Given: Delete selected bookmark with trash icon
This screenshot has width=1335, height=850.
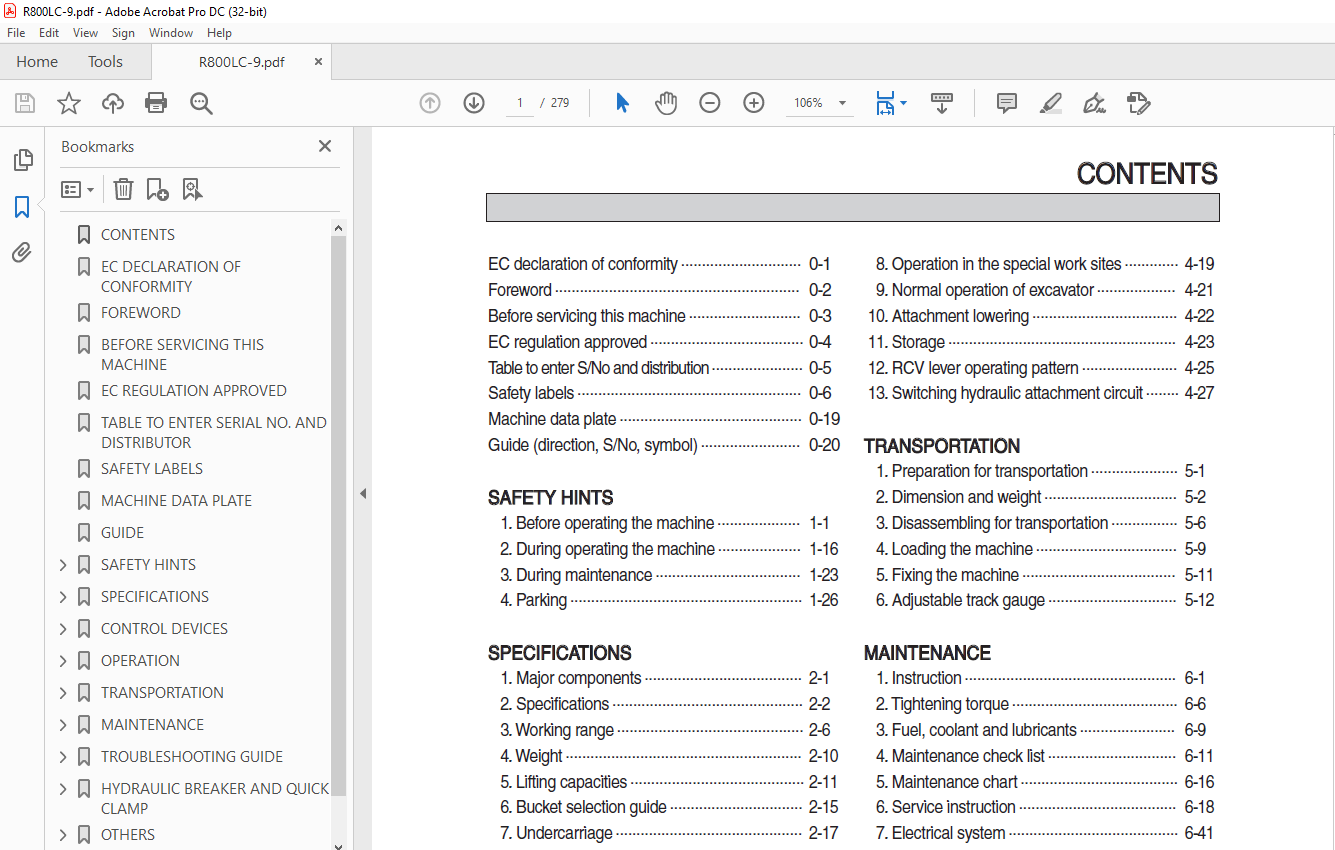Looking at the screenshot, I should (x=123, y=189).
